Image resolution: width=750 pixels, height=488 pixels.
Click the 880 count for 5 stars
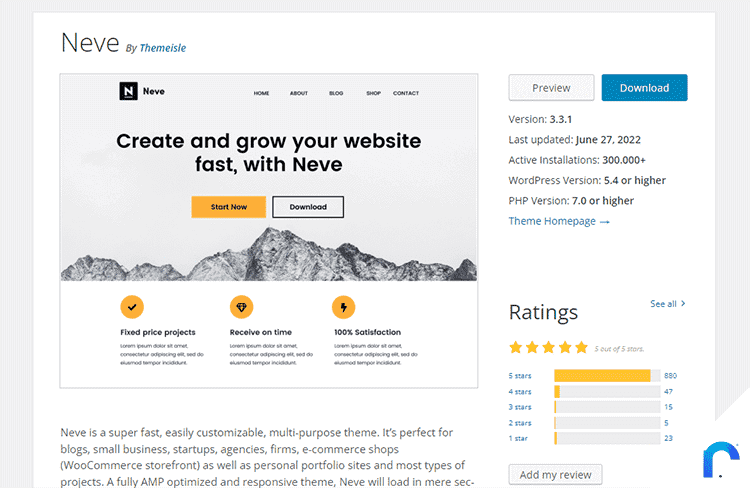click(x=670, y=376)
